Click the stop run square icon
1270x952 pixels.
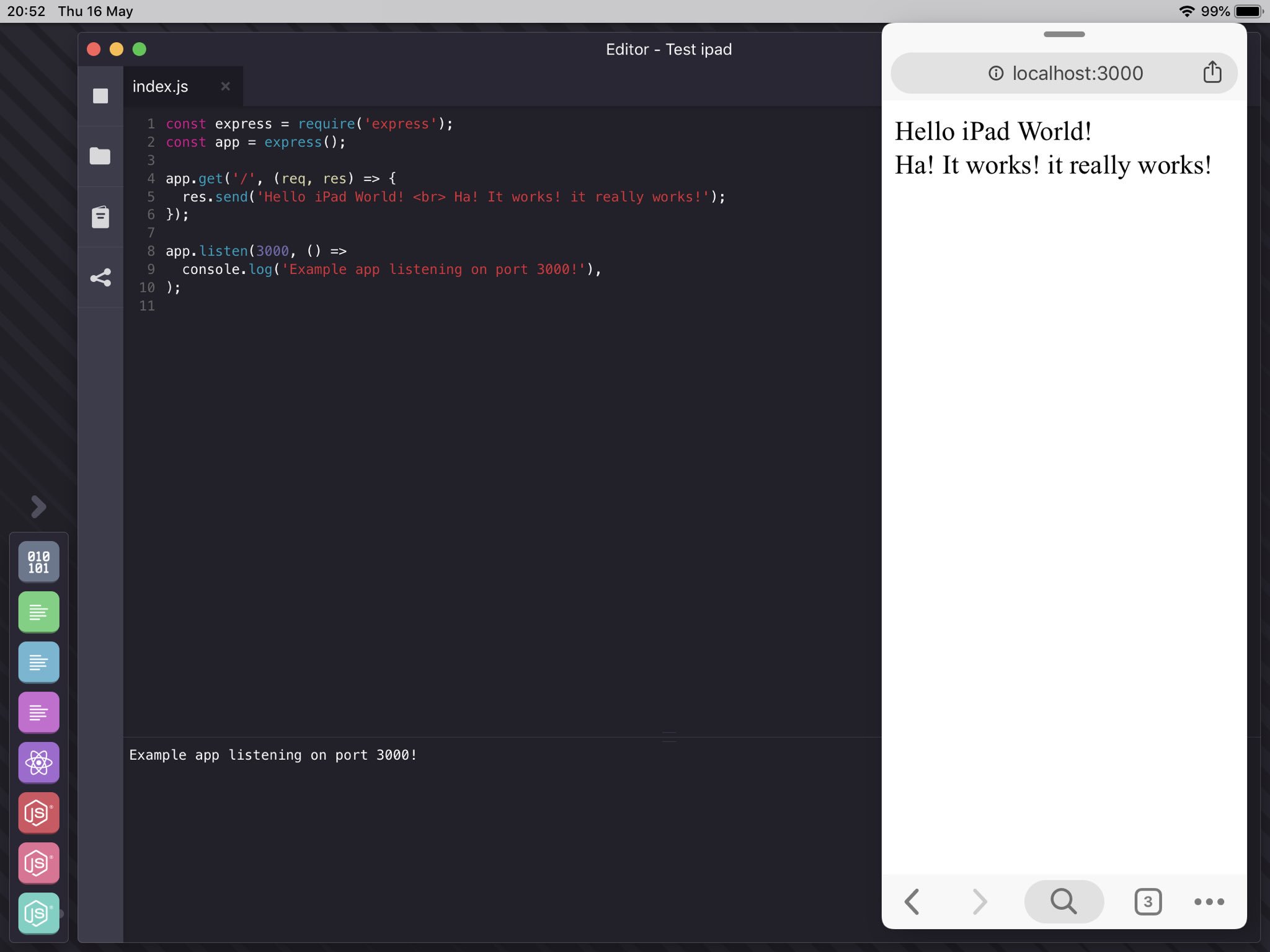(x=100, y=95)
